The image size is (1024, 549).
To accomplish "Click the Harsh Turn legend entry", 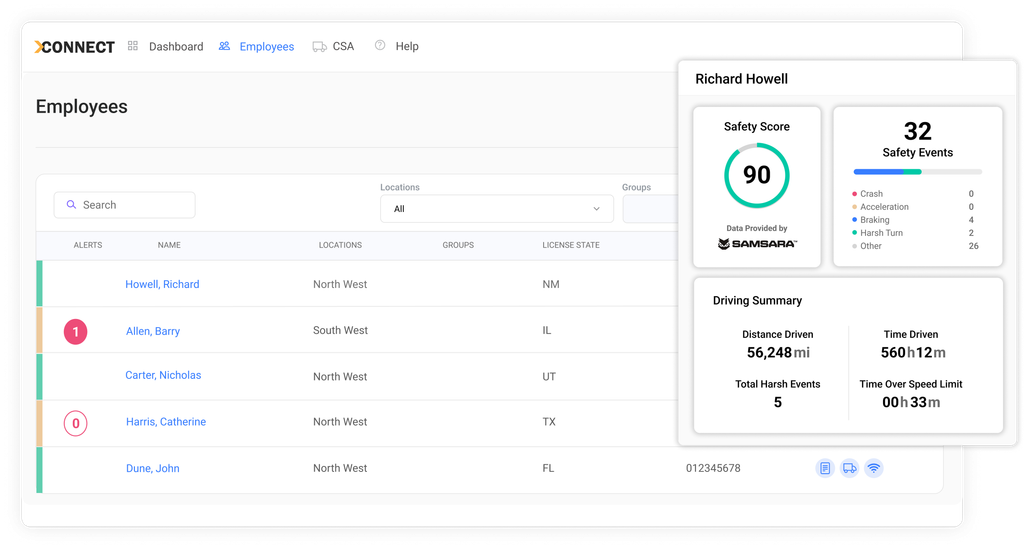I will pos(913,233).
